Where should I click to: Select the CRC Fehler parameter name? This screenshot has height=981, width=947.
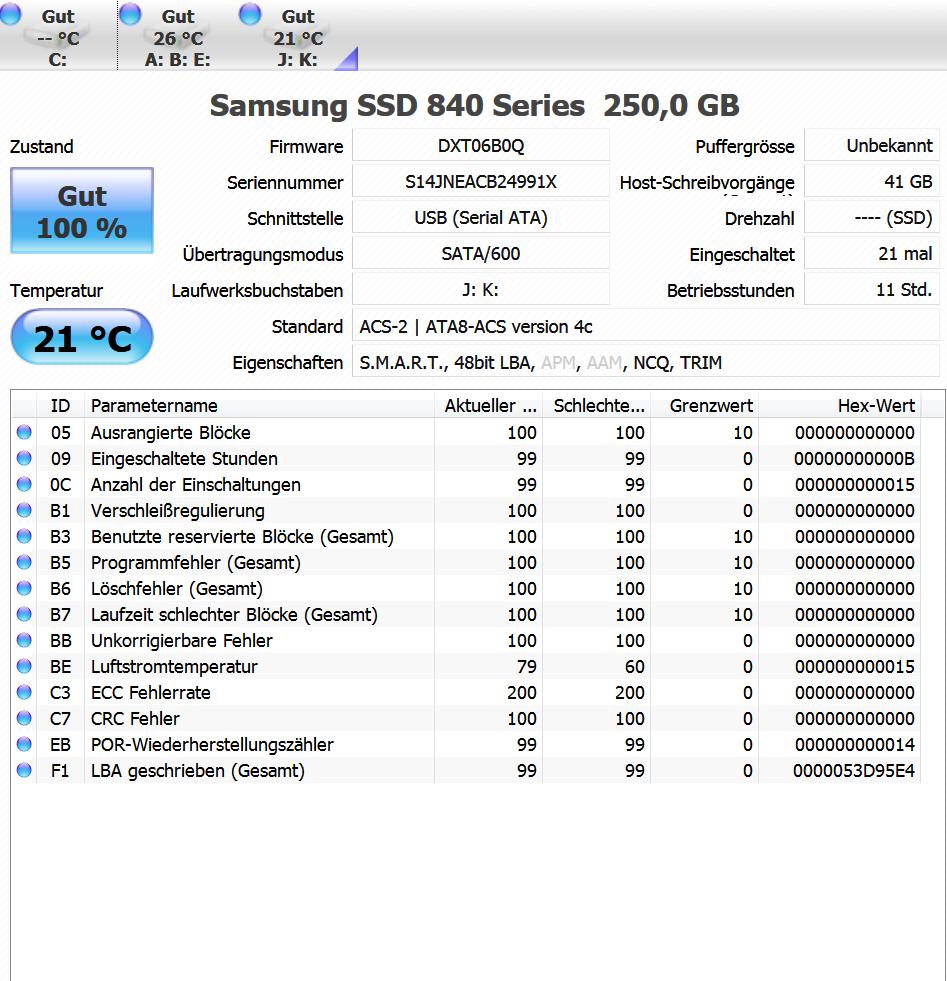pos(135,718)
